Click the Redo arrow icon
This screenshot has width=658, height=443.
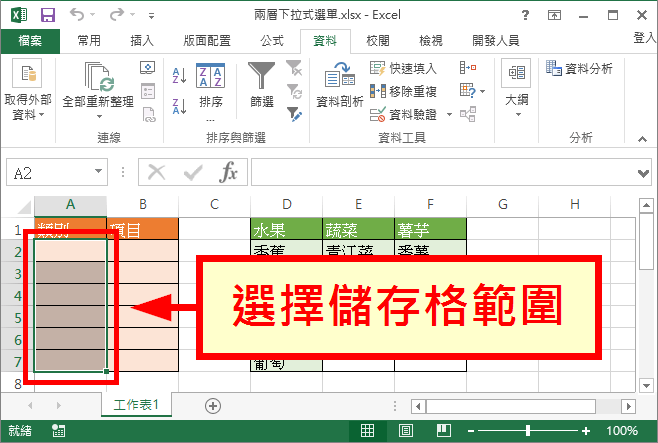(117, 15)
